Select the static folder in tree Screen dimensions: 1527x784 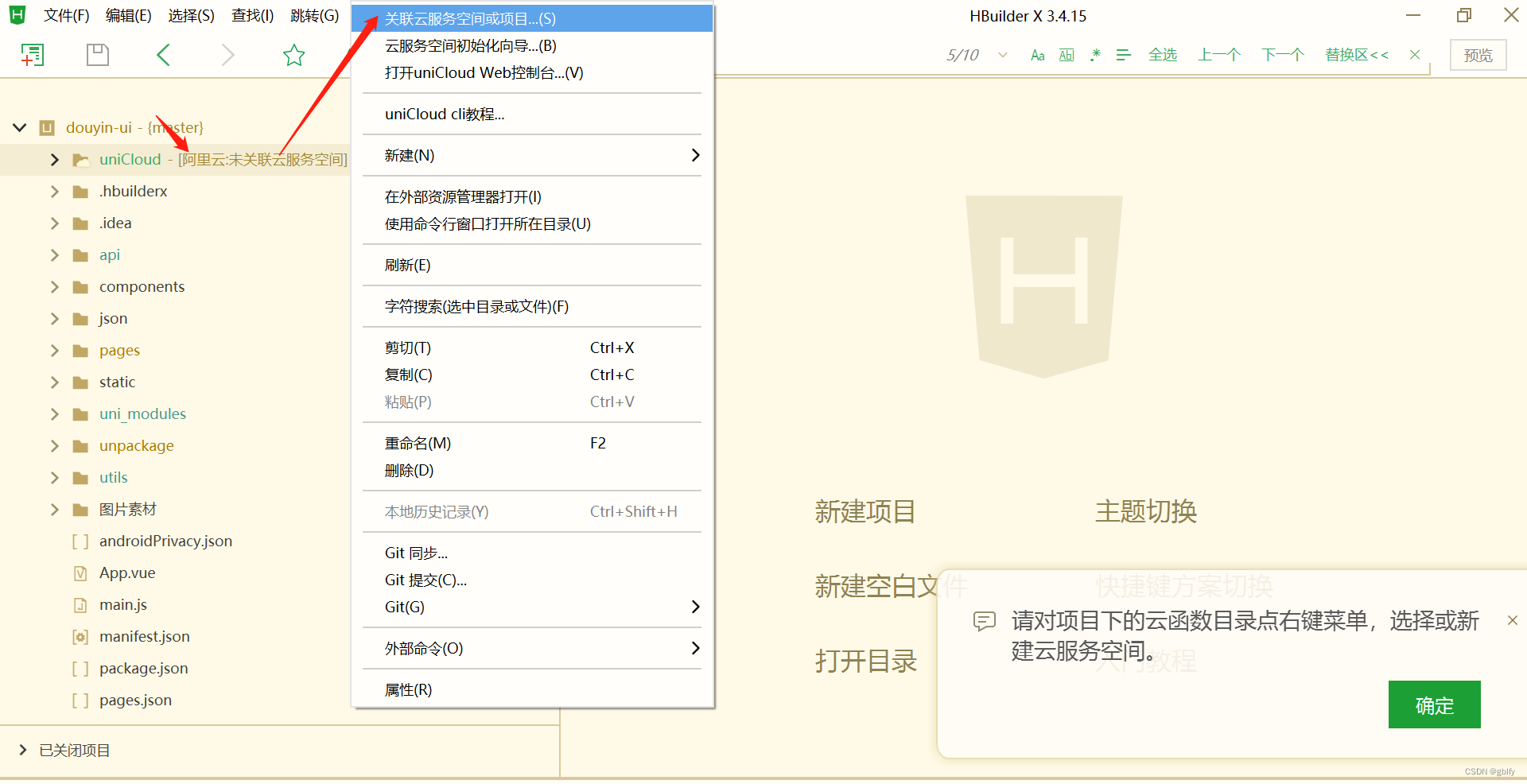click(117, 382)
